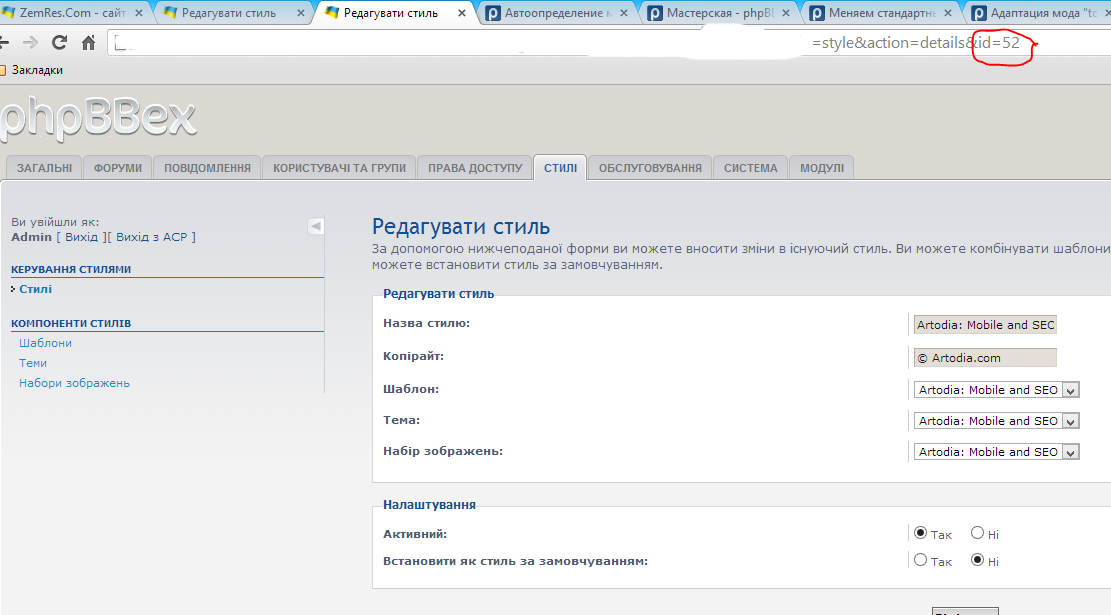Image resolution: width=1111 pixels, height=615 pixels.
Task: Click the browser forward arrow
Action: tap(31, 43)
